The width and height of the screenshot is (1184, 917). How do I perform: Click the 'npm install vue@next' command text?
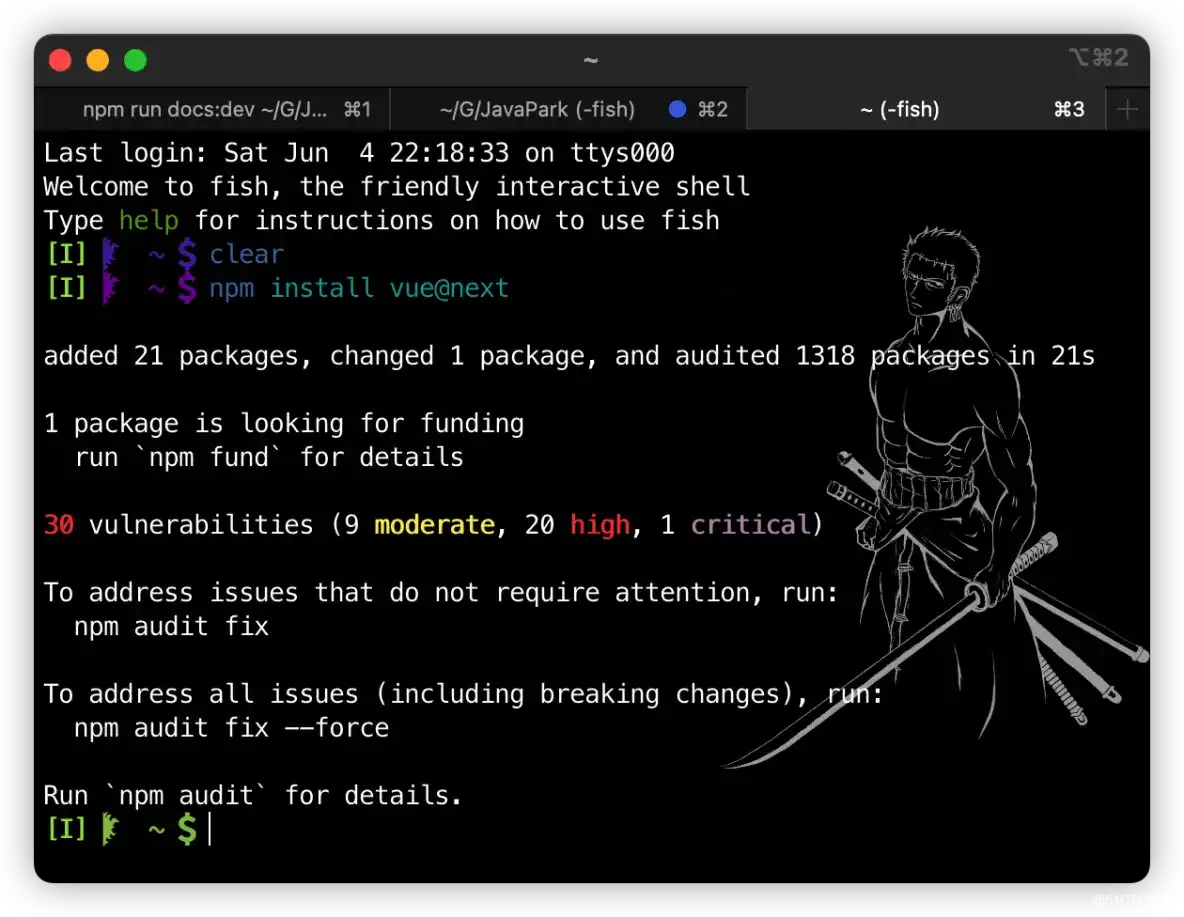click(359, 288)
